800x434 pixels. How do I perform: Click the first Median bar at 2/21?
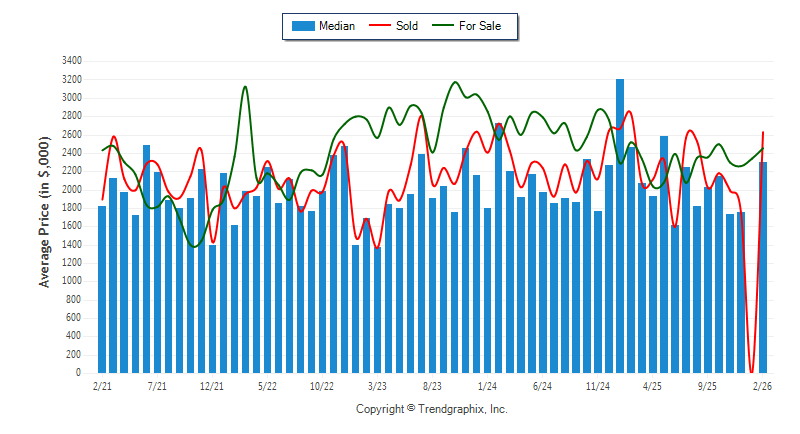pyautogui.click(x=102, y=289)
